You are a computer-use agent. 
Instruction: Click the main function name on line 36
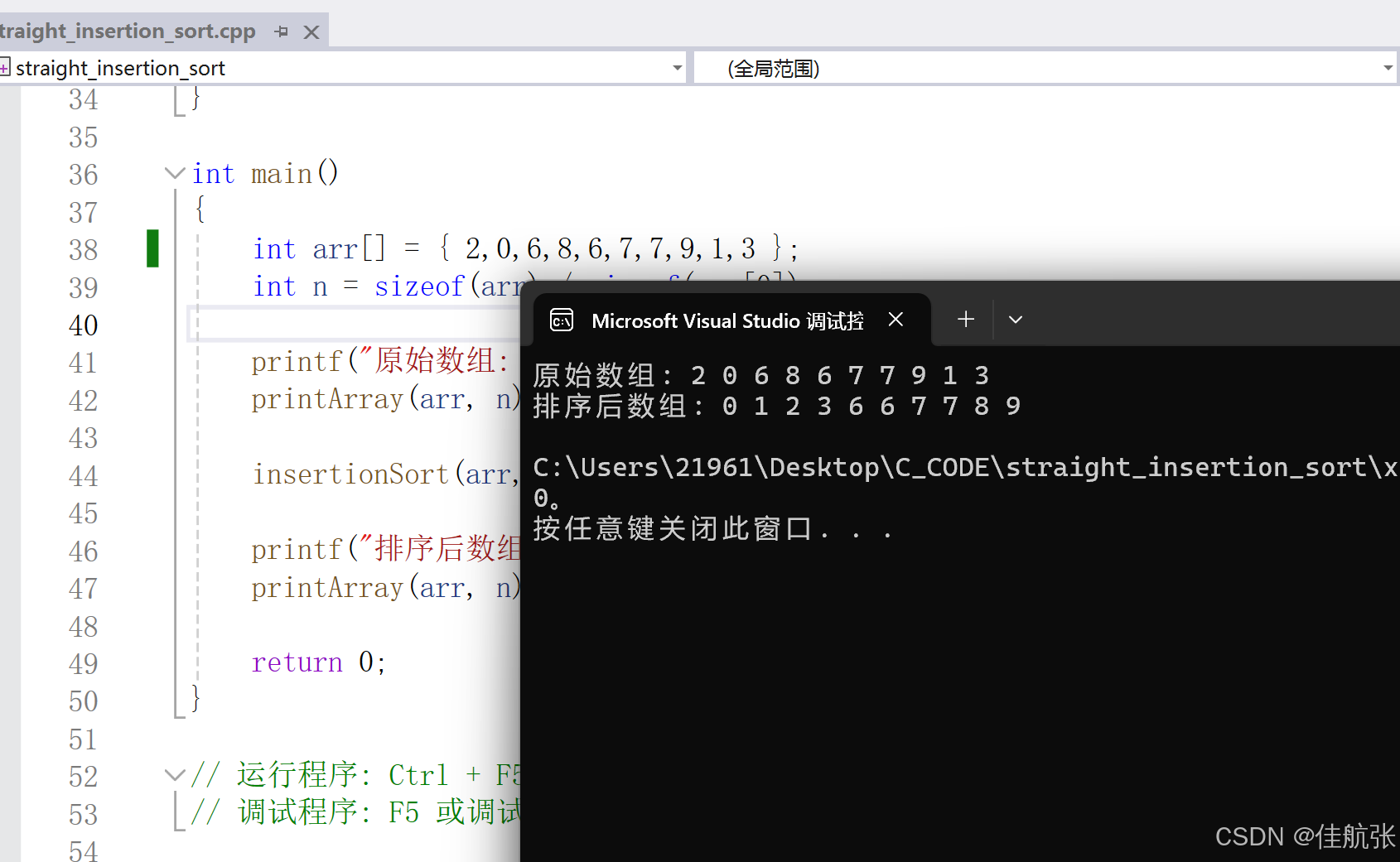click(282, 174)
